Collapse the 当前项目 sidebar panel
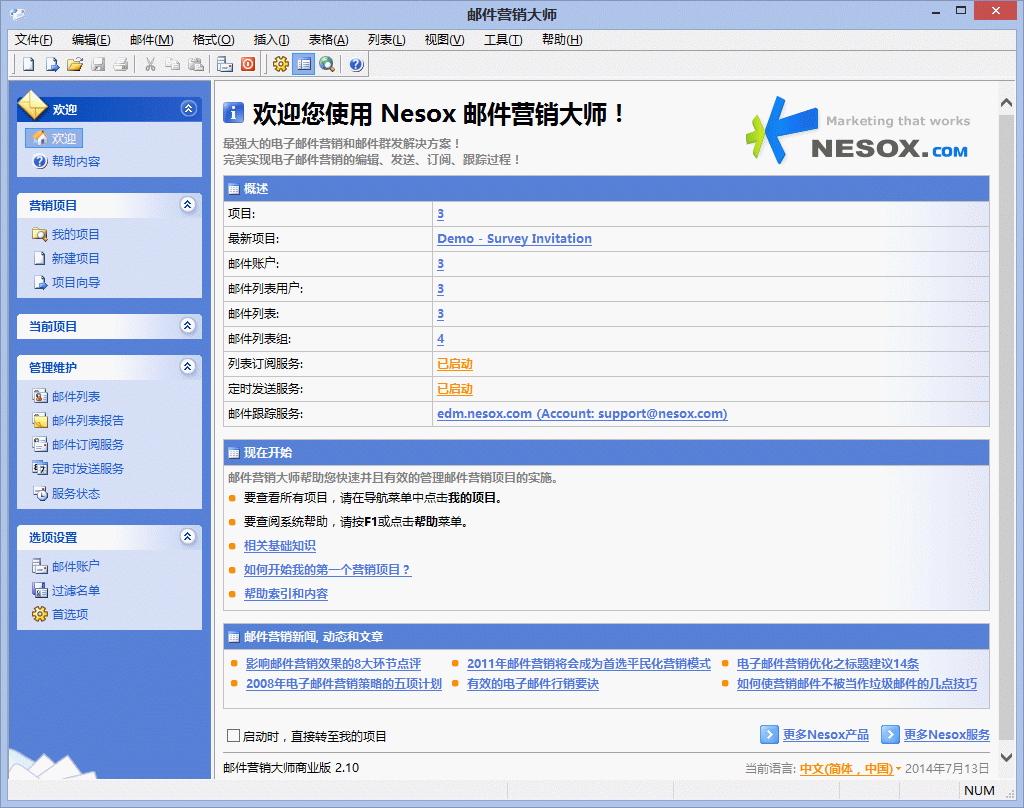 (x=188, y=325)
